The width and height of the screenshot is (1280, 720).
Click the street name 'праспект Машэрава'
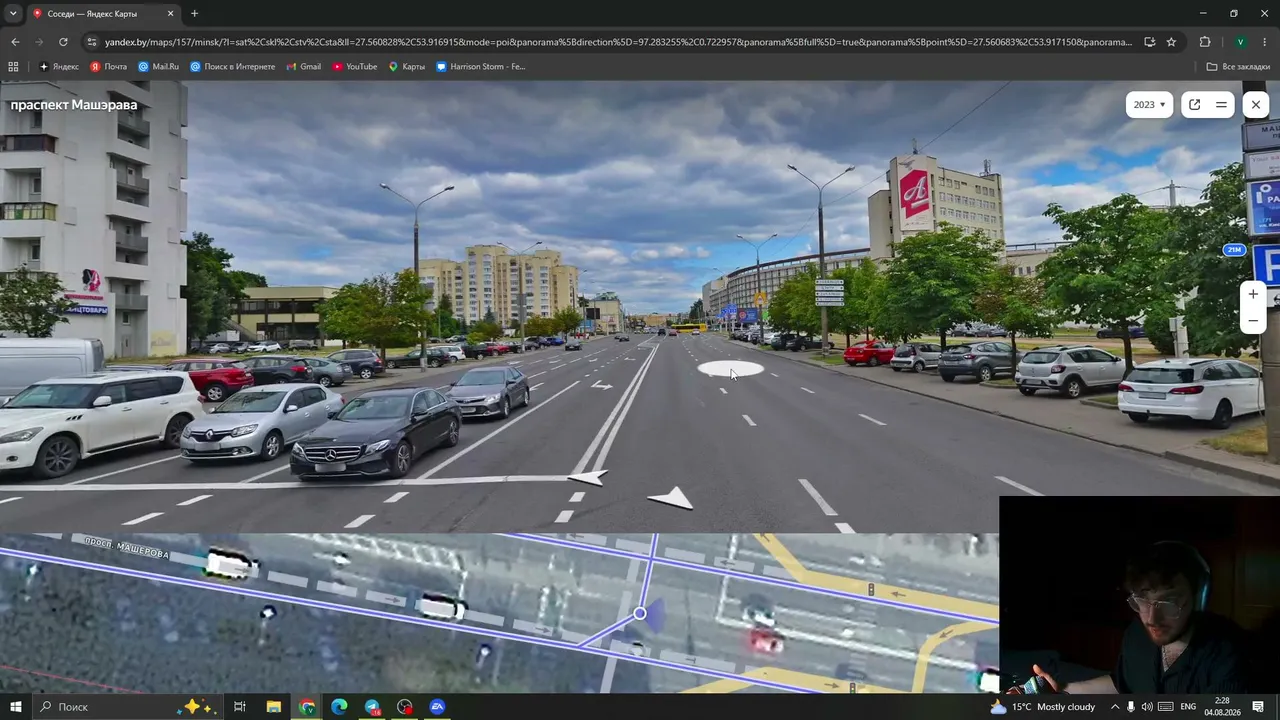click(74, 105)
